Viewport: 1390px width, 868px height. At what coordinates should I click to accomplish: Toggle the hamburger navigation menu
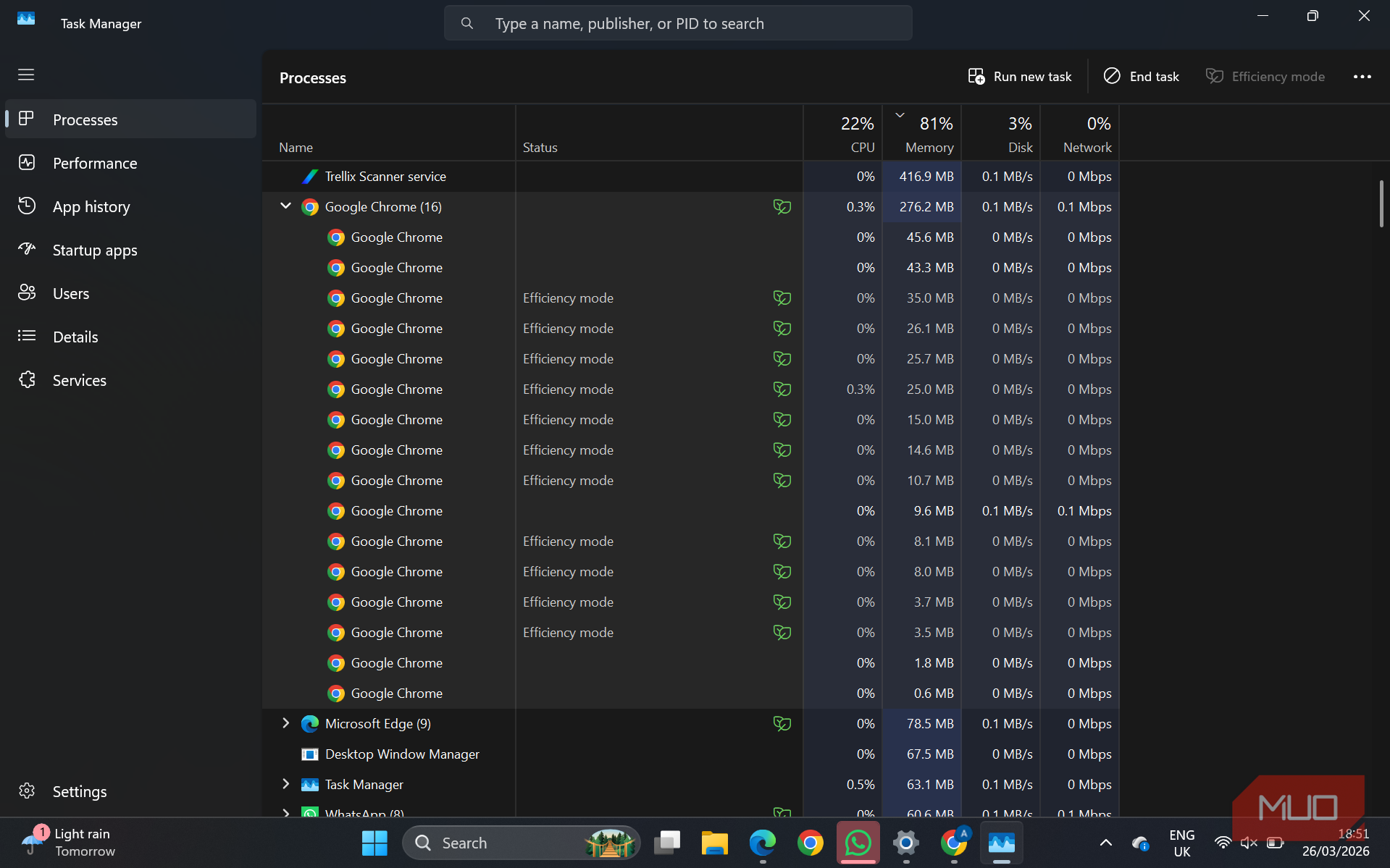point(26,75)
